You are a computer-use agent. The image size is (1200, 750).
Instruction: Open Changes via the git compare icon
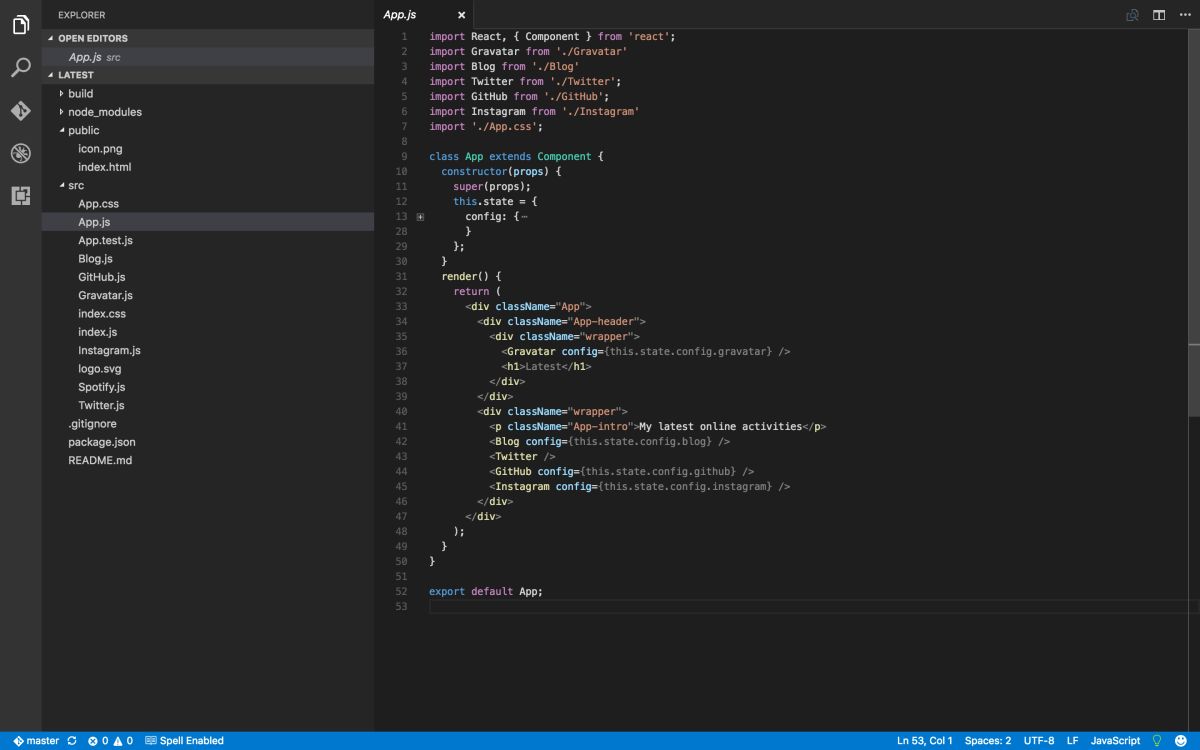click(x=1132, y=15)
